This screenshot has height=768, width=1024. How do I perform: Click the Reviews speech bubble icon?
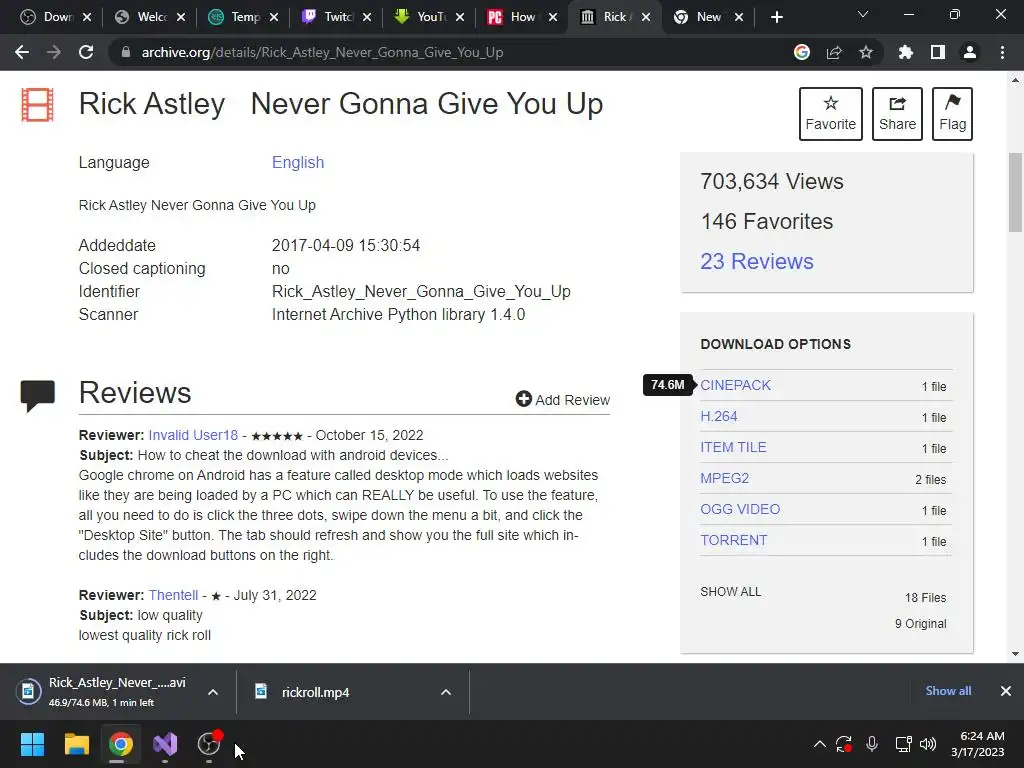(x=37, y=395)
